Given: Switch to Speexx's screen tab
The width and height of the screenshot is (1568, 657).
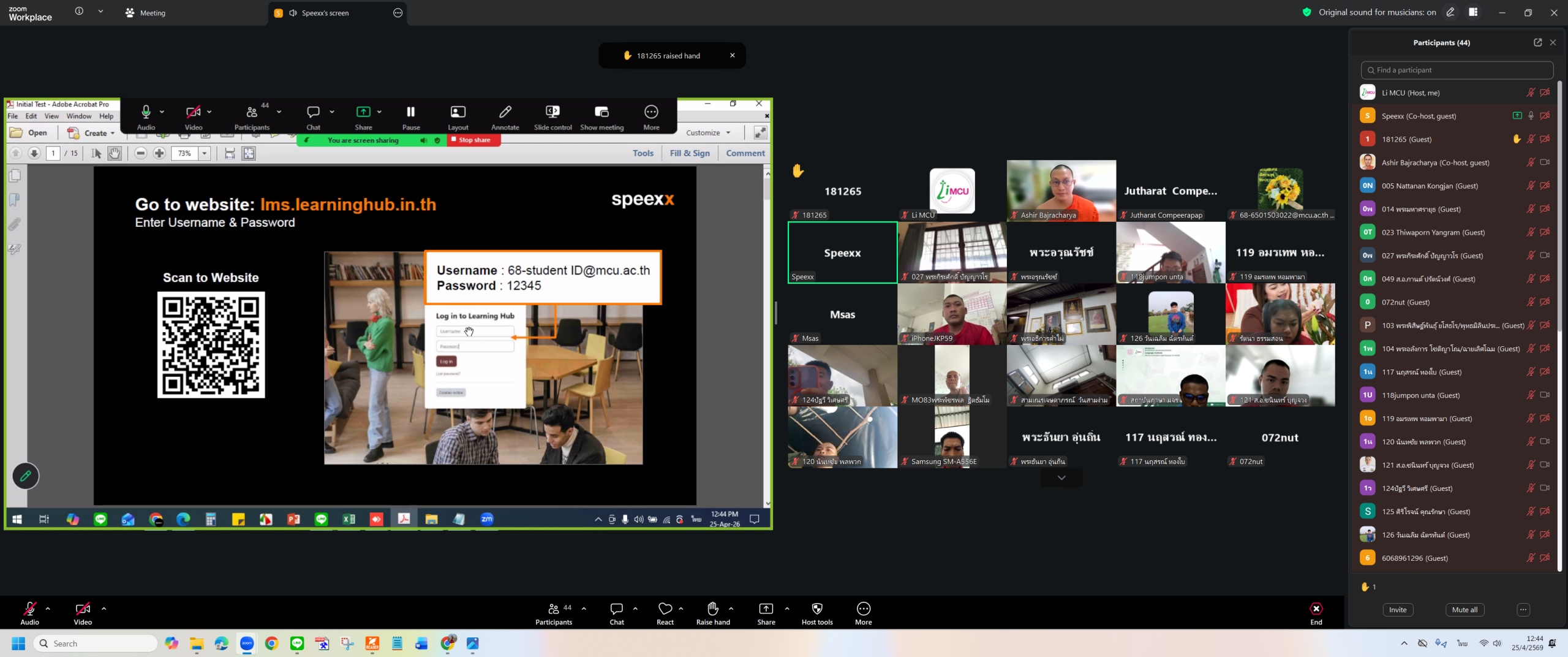Looking at the screenshot, I should 325,13.
